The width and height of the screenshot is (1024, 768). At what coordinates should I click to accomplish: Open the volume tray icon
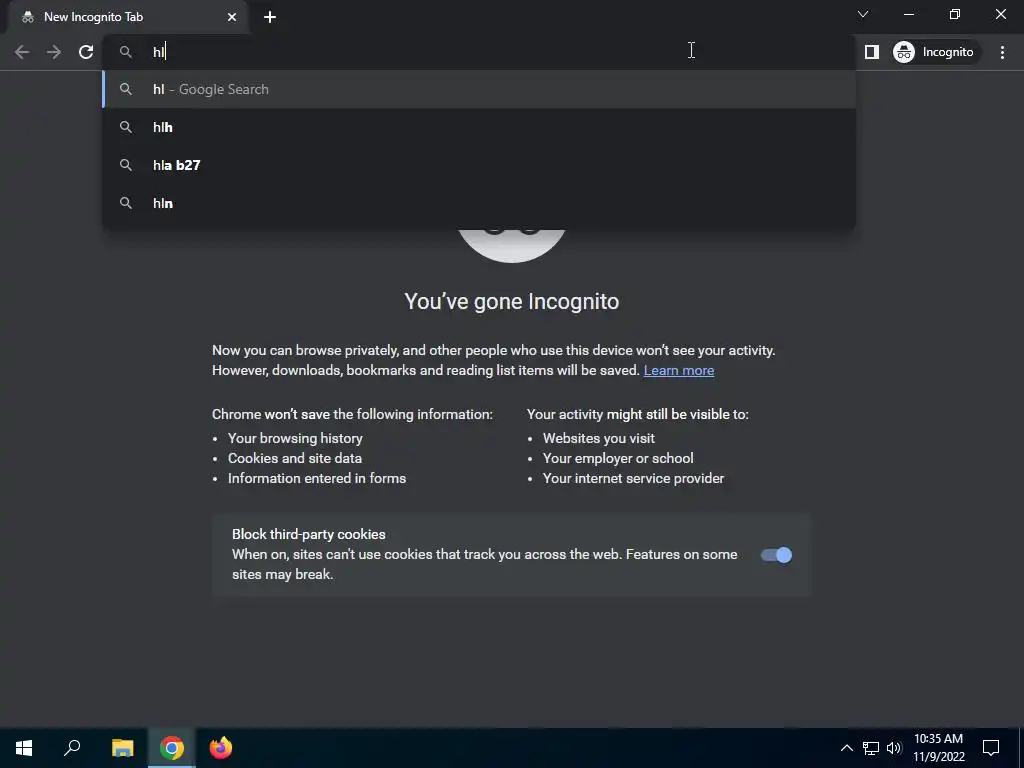(894, 748)
